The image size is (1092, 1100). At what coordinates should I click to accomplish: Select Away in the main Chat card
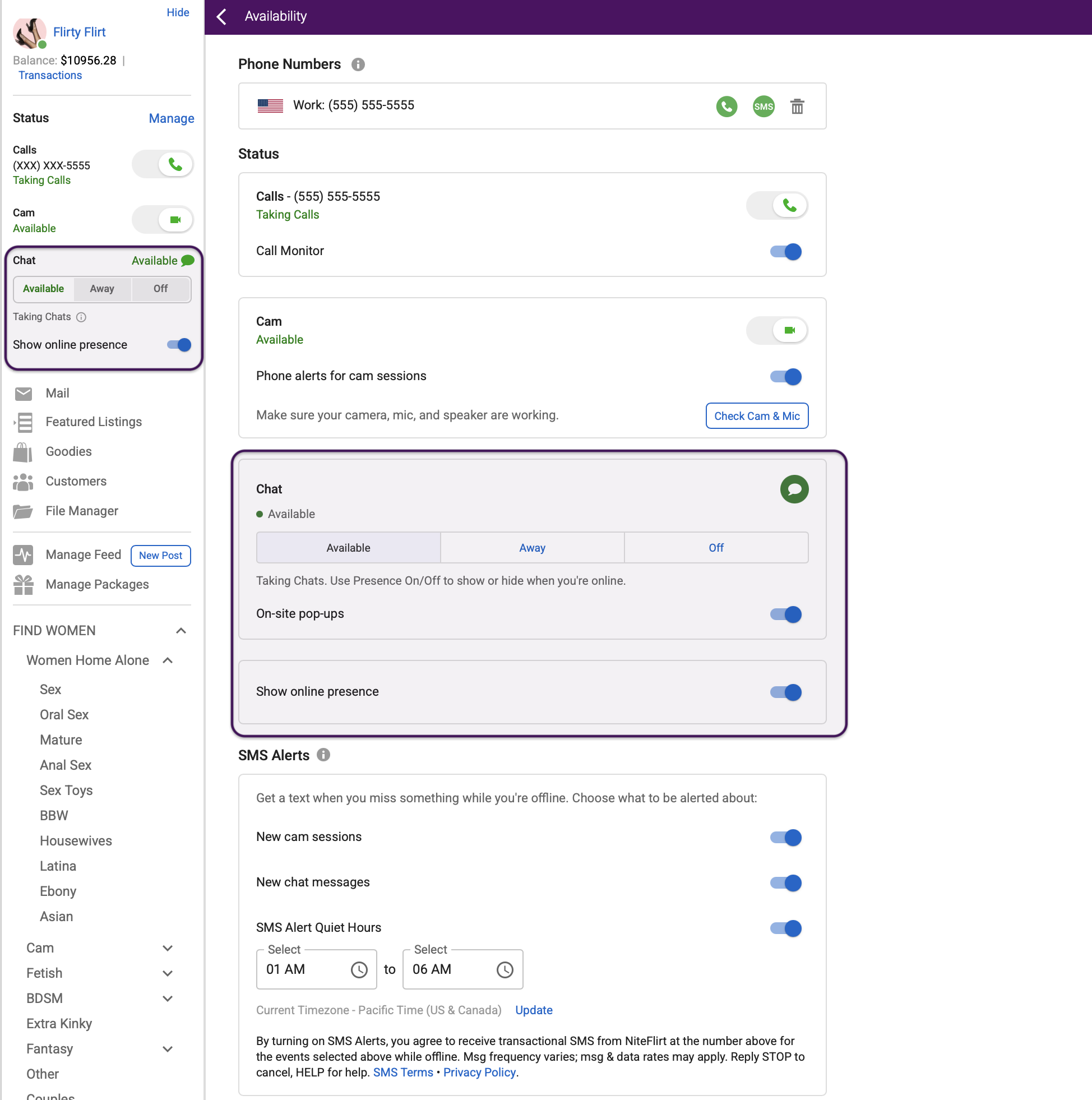(x=533, y=548)
